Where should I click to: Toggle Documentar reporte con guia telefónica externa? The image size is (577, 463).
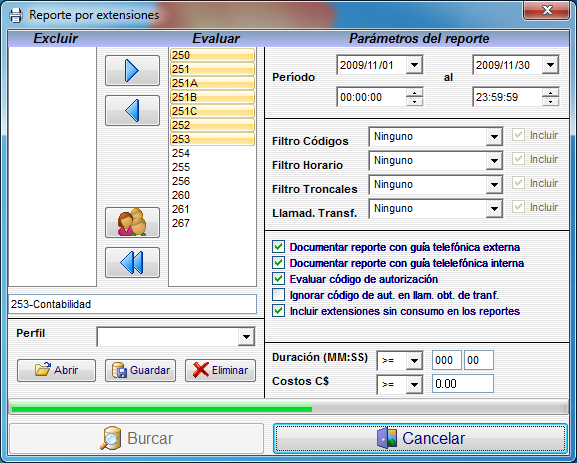pyautogui.click(x=279, y=247)
